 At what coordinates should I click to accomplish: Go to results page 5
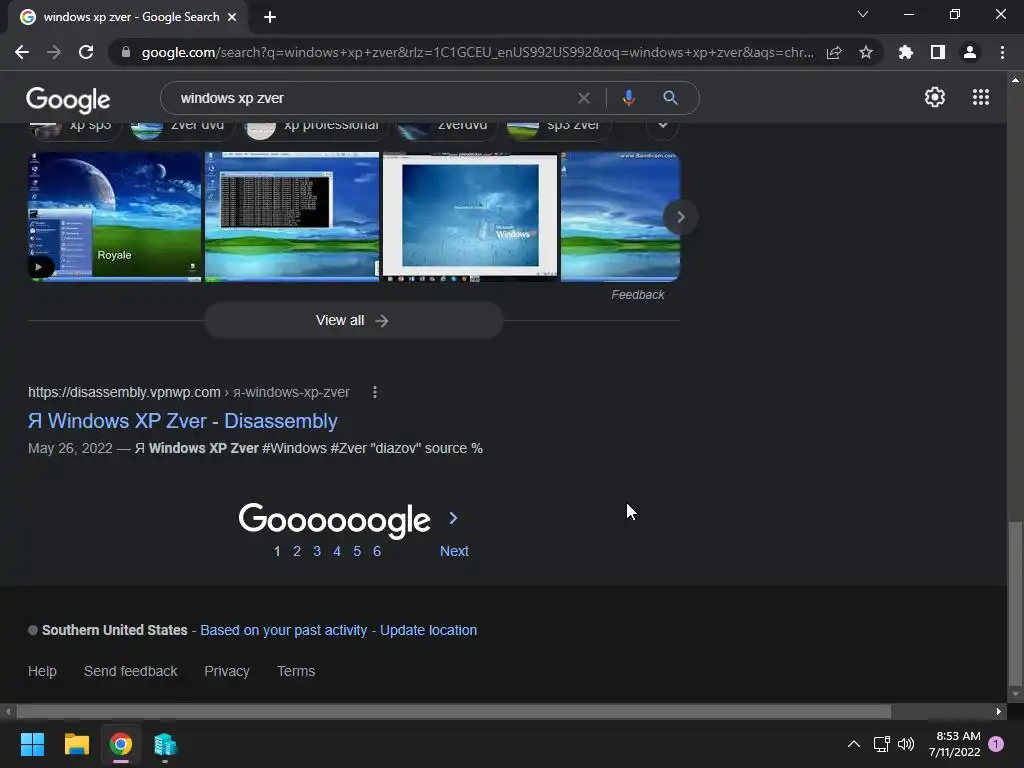pyautogui.click(x=357, y=551)
